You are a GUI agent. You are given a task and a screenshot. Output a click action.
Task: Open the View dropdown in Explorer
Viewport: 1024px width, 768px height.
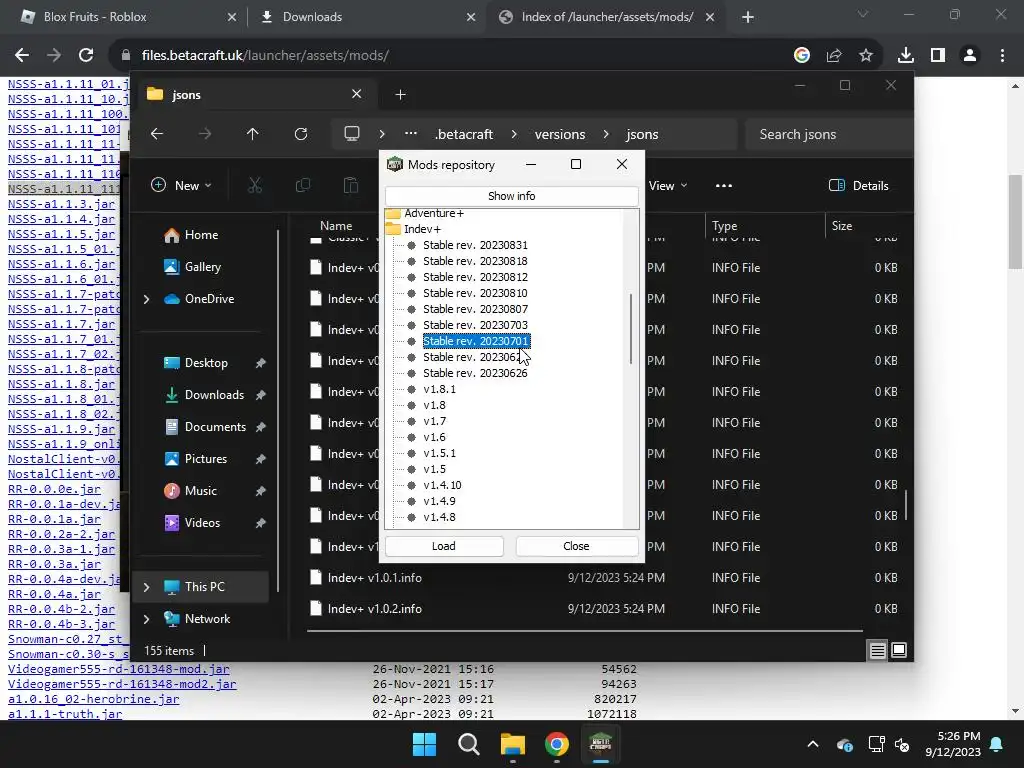(667, 185)
